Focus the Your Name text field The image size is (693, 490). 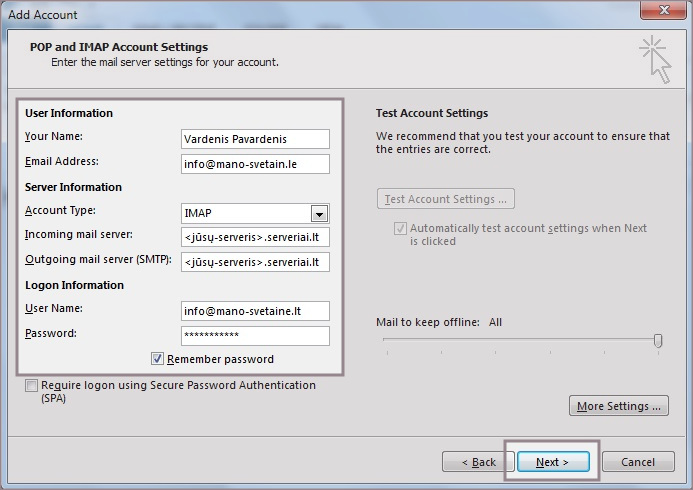click(x=255, y=139)
